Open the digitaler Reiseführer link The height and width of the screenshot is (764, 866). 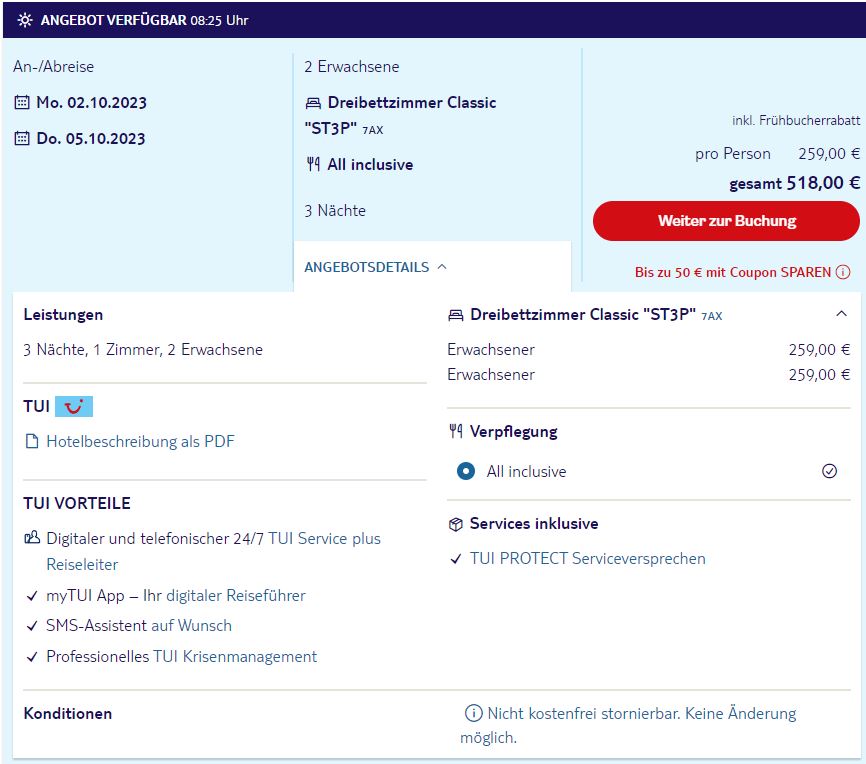(236, 596)
